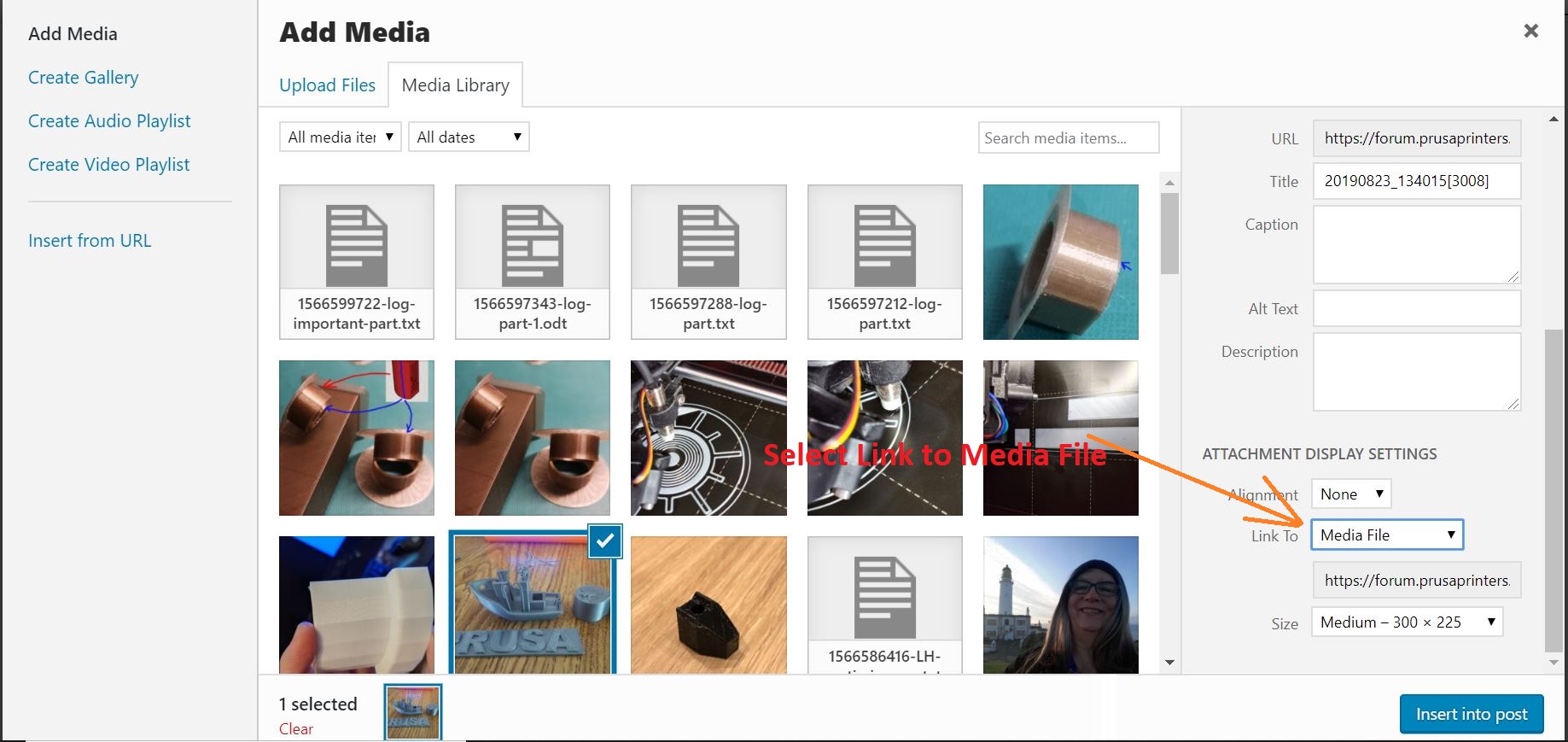Click the Clear selection link
The height and width of the screenshot is (742, 1568).
(x=295, y=729)
